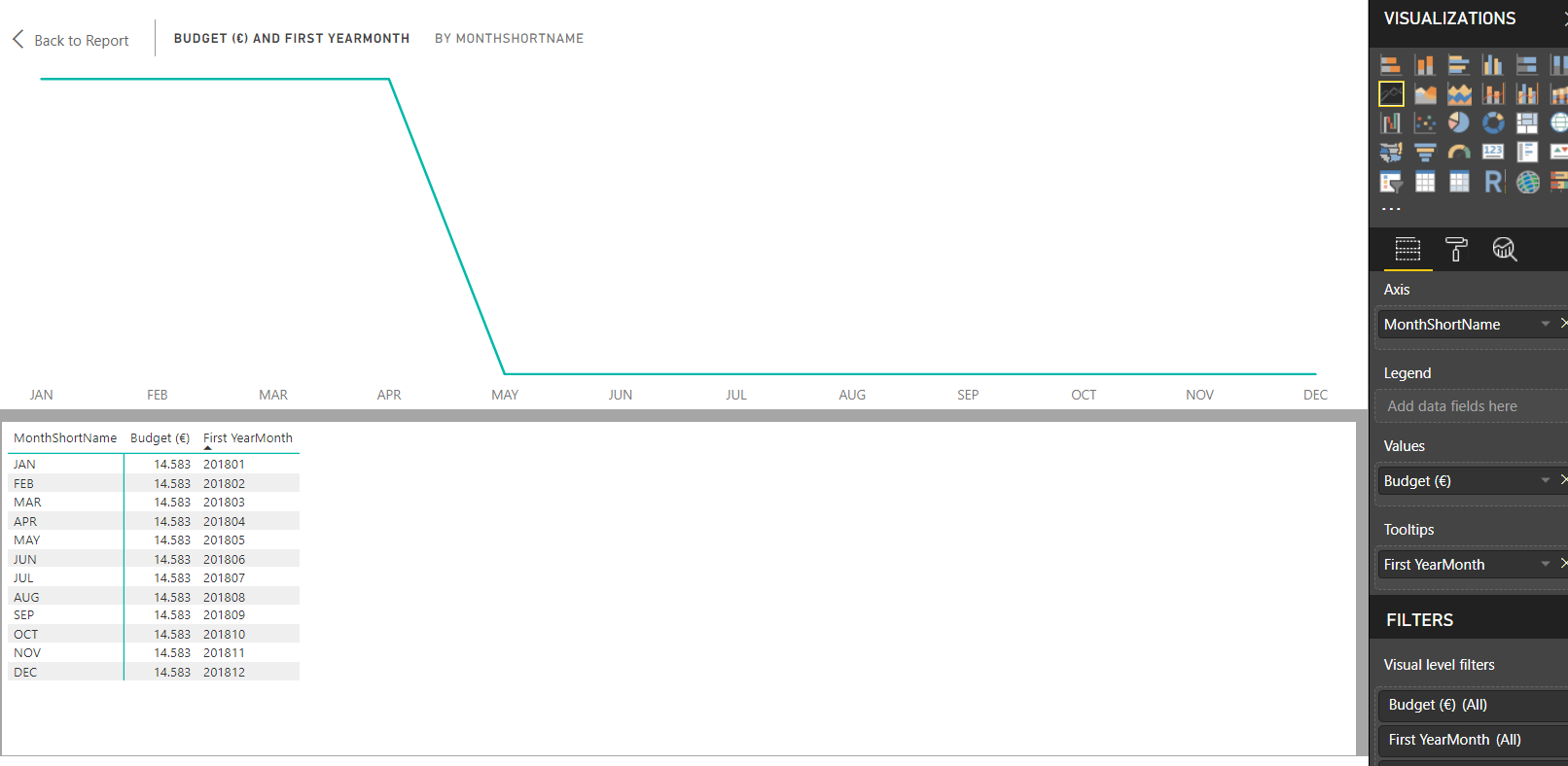This screenshot has width=1568, height=766.
Task: Choose the filled map visual
Action: click(1391, 153)
